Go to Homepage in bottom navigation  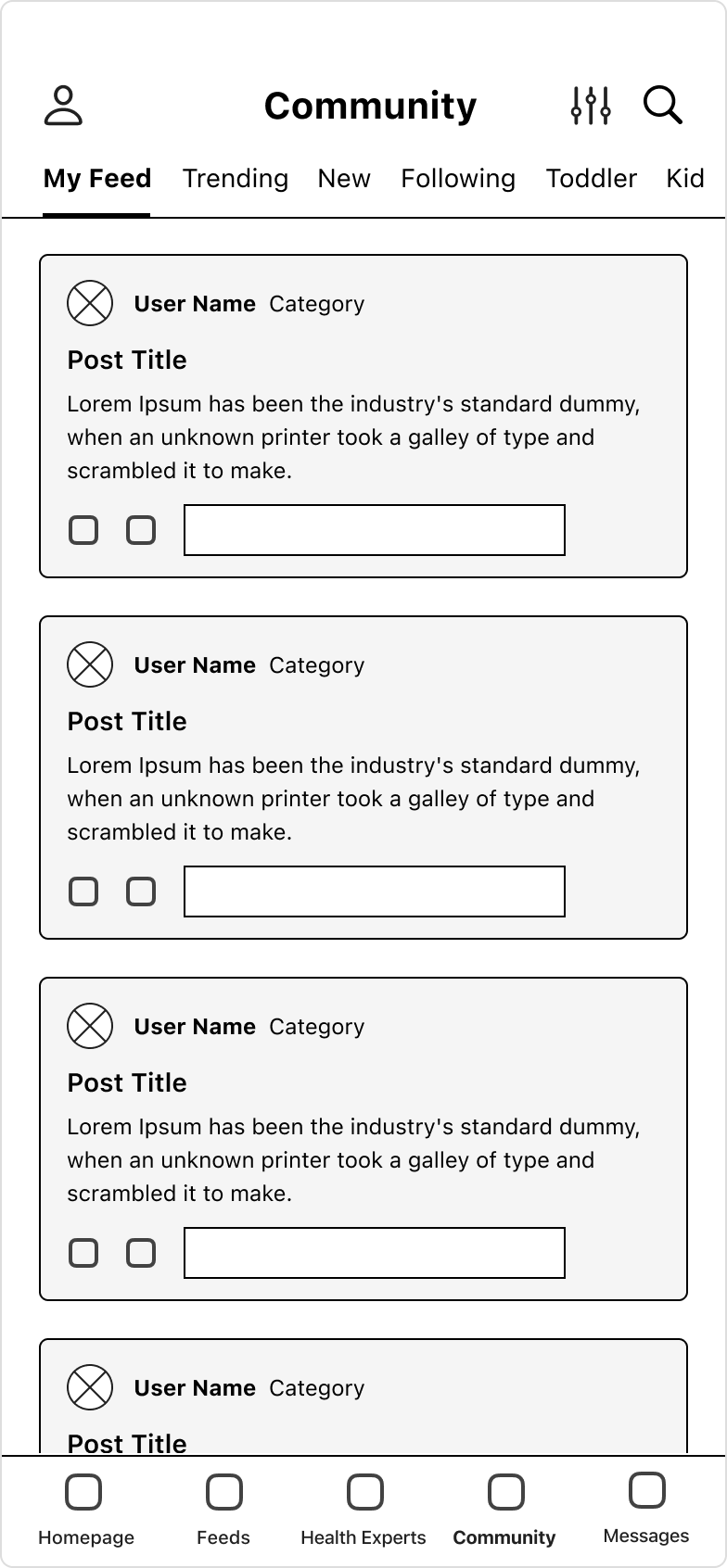tap(85, 1509)
